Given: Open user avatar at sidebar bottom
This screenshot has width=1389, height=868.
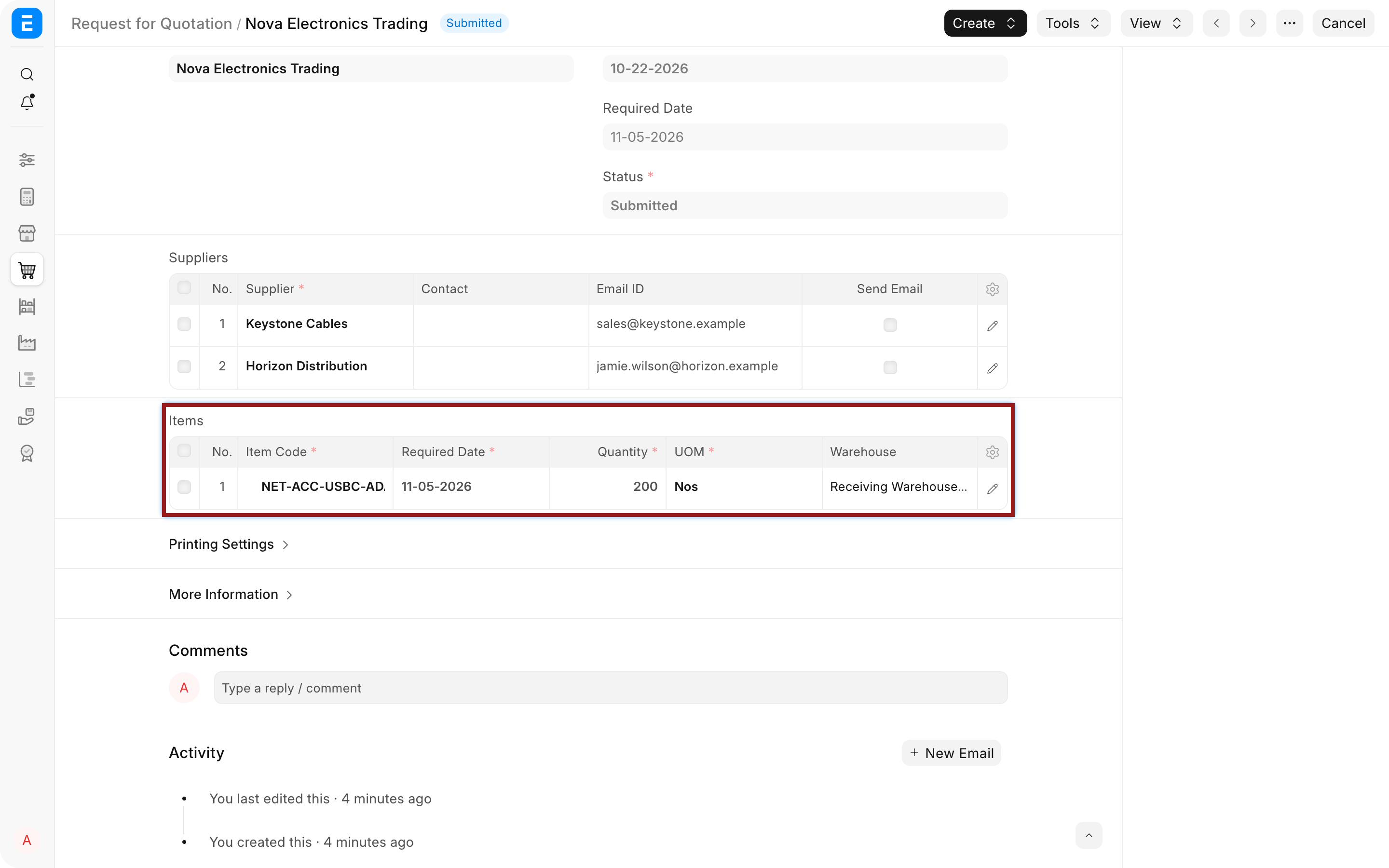Looking at the screenshot, I should point(27,840).
